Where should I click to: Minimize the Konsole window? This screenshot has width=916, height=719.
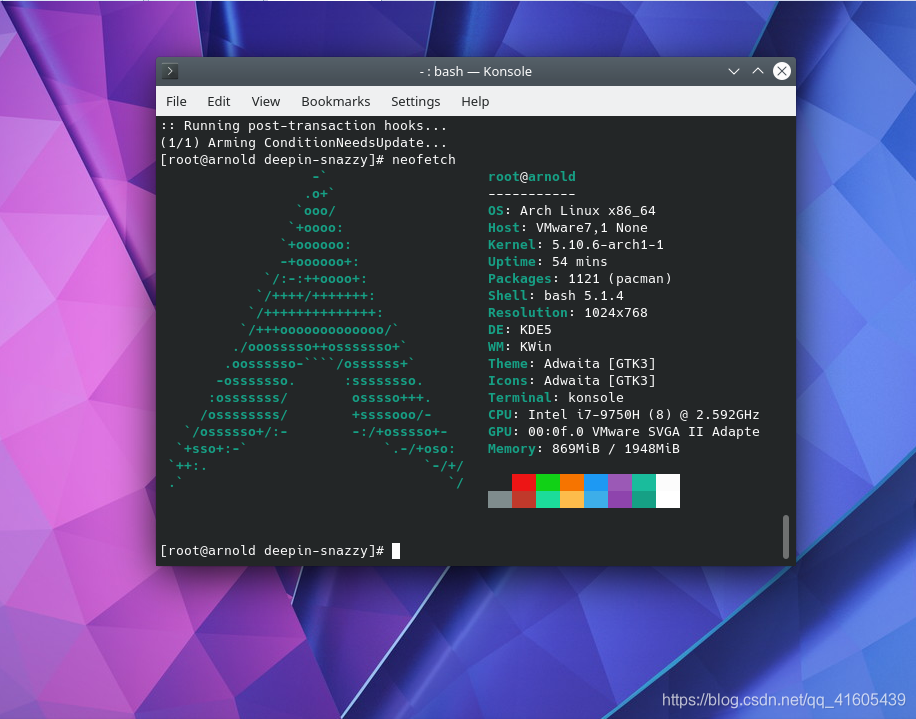(734, 71)
